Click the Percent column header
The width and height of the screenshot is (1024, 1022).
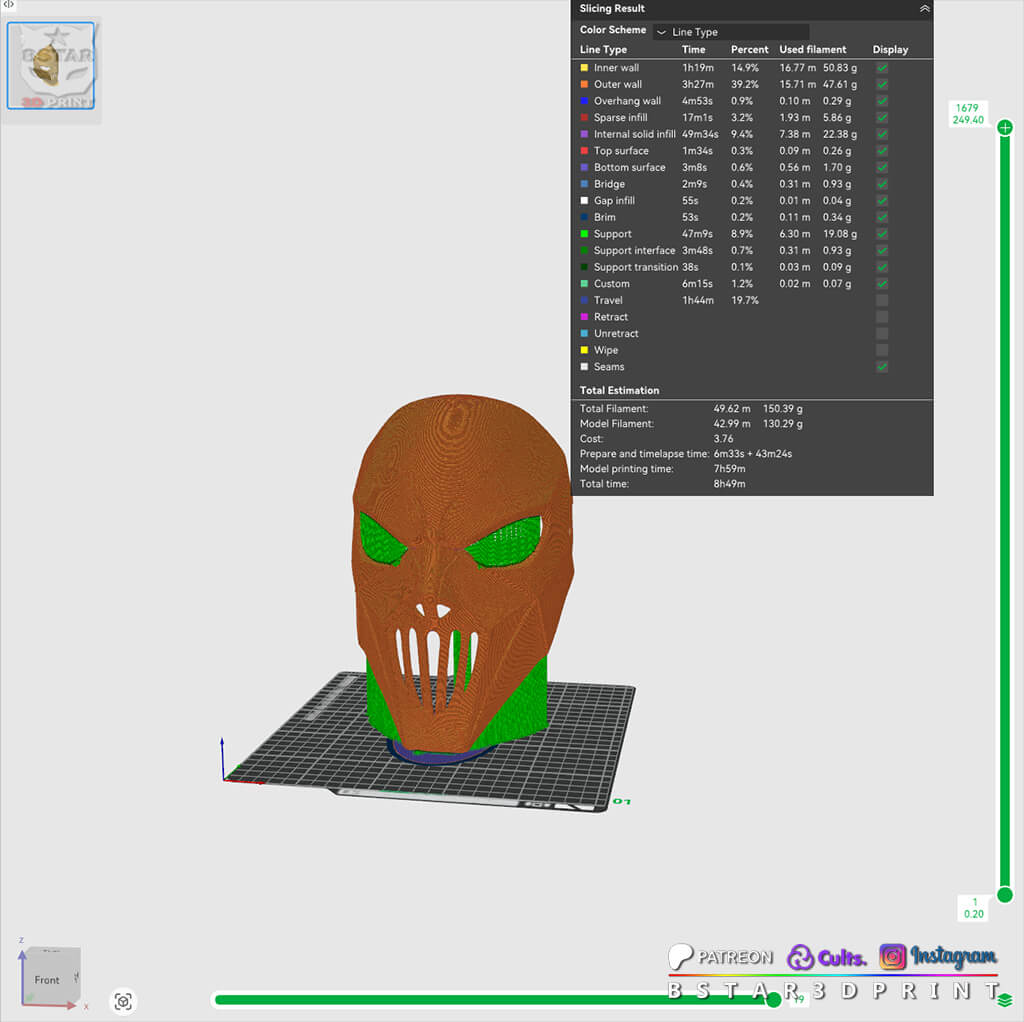[749, 50]
